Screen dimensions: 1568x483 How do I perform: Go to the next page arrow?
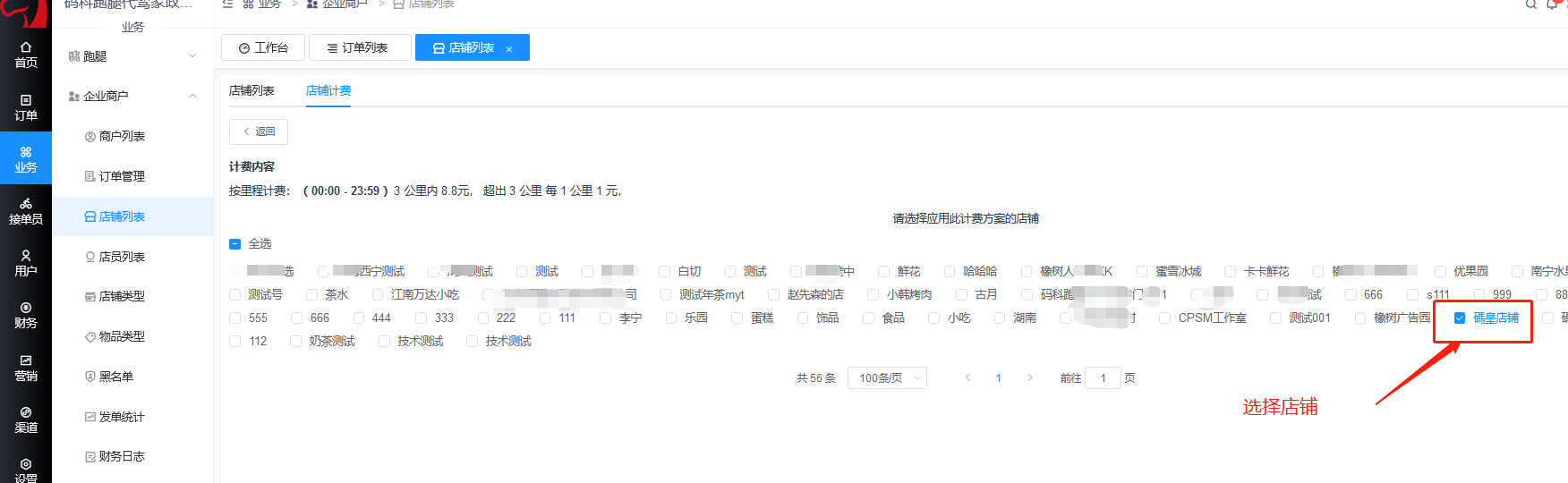pos(1030,377)
